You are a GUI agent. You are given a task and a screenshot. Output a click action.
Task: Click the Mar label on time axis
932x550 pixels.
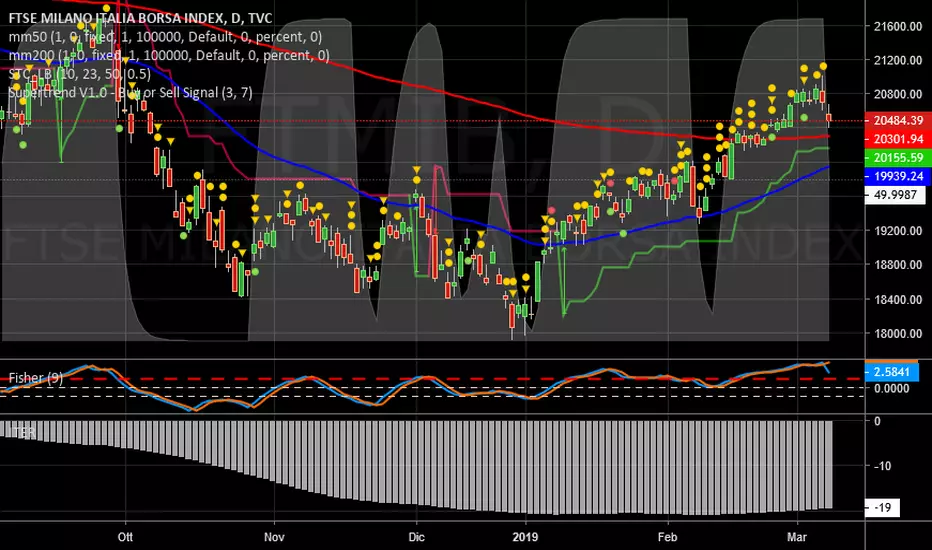click(x=797, y=537)
